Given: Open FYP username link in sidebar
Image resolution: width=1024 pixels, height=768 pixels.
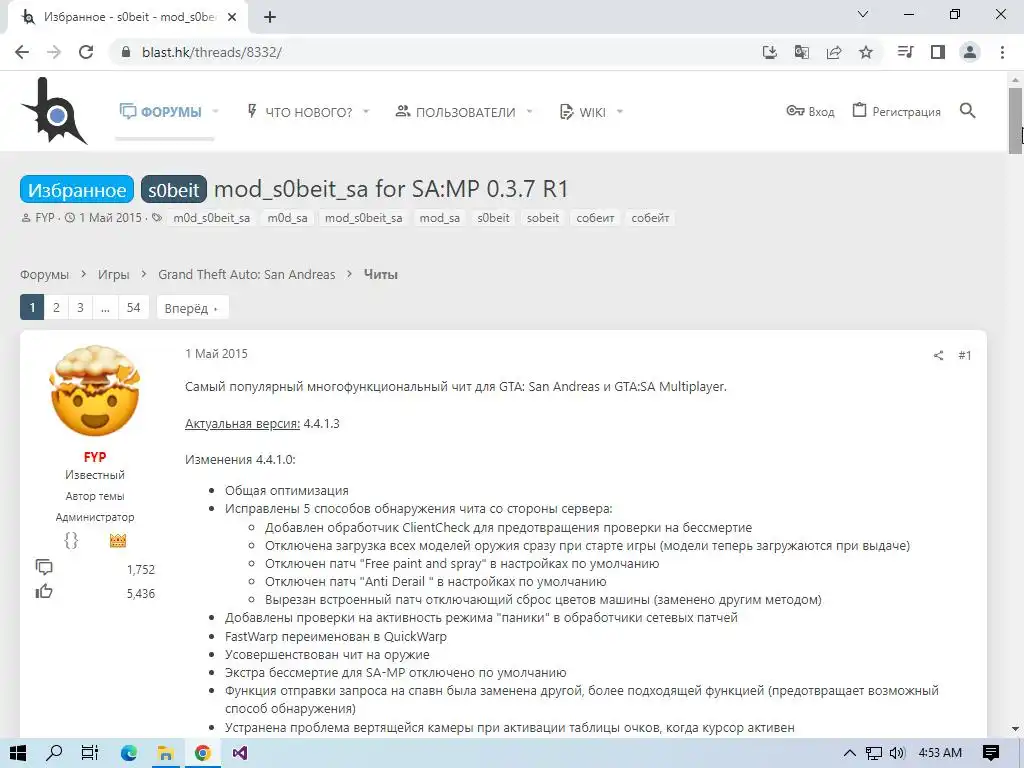Looking at the screenshot, I should coord(95,456).
